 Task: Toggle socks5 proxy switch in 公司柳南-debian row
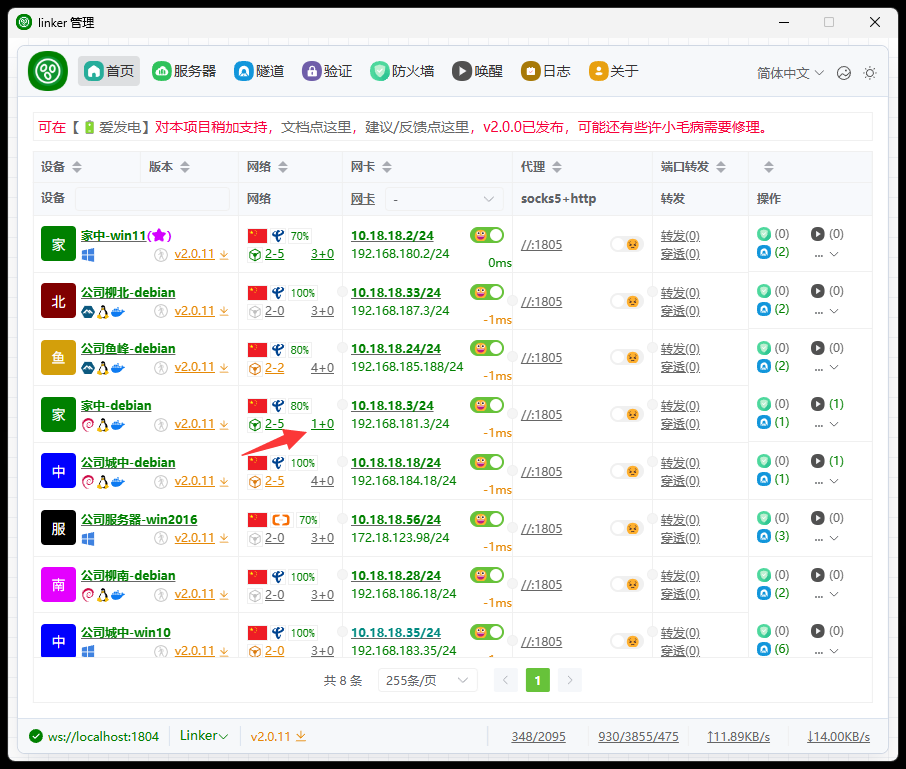(627, 584)
